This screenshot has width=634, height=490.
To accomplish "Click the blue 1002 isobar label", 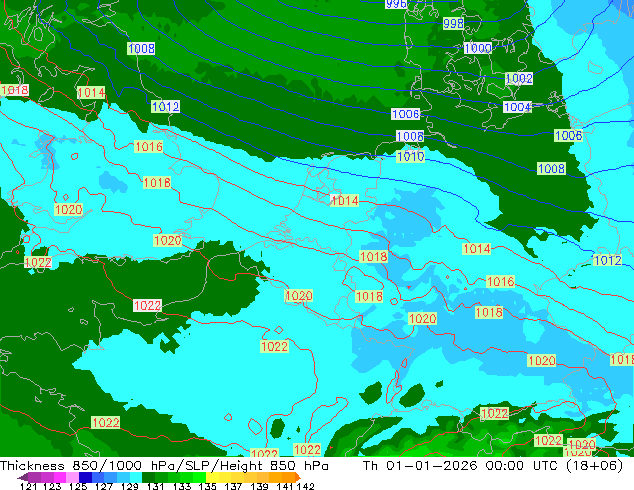I will (519, 78).
